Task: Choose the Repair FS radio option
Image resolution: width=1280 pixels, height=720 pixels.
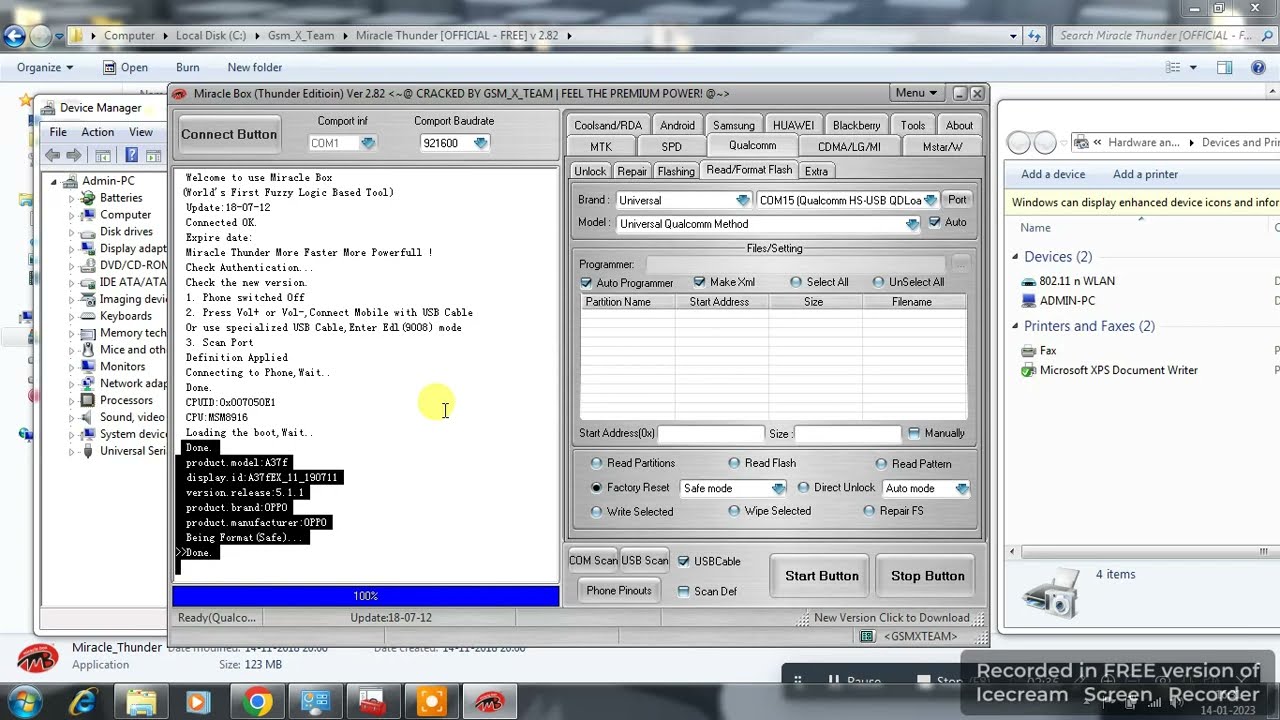Action: (x=869, y=511)
